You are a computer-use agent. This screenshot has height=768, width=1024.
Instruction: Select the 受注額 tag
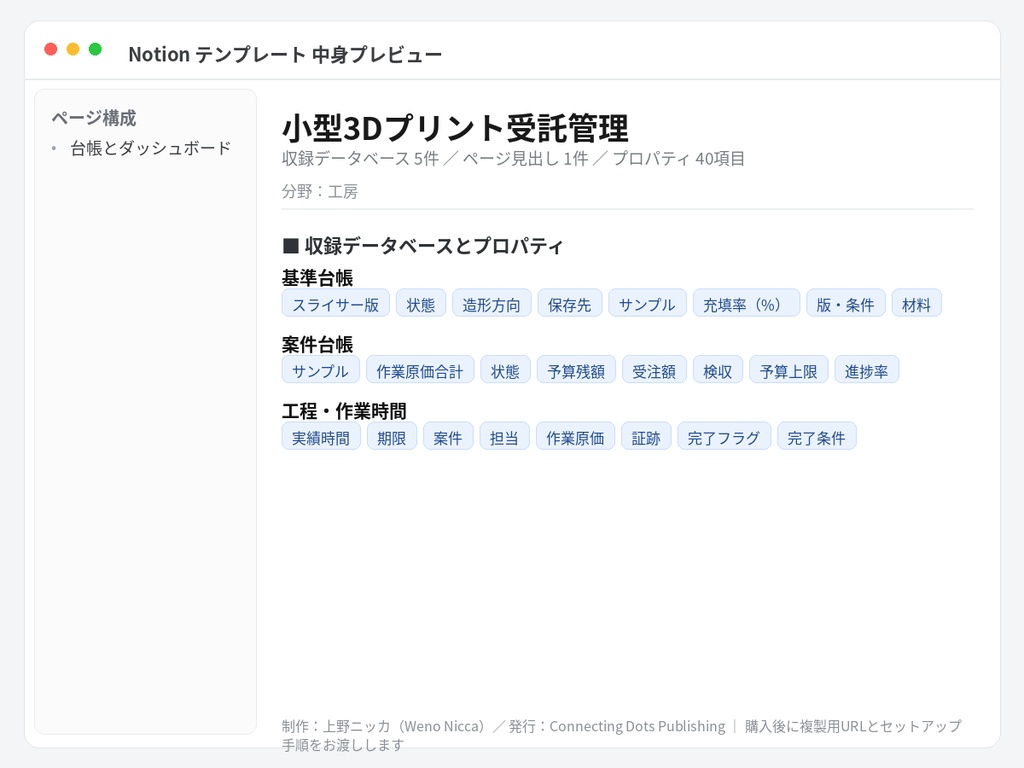coord(654,370)
